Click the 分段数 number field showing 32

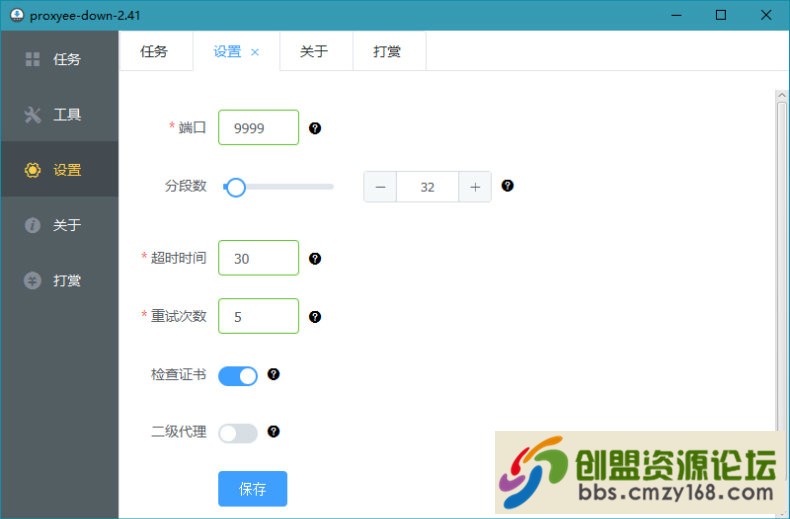(x=428, y=187)
